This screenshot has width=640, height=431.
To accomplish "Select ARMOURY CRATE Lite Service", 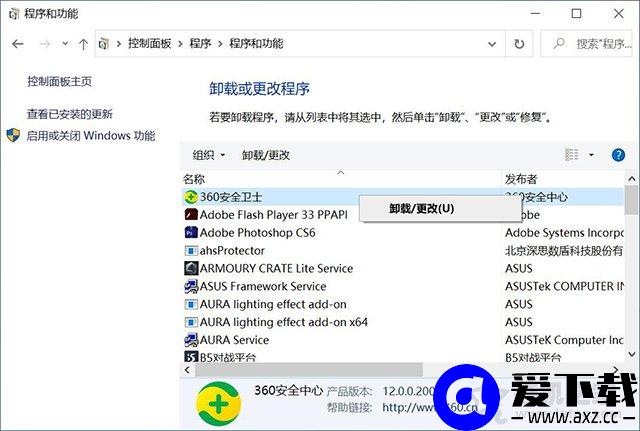I will tap(276, 269).
